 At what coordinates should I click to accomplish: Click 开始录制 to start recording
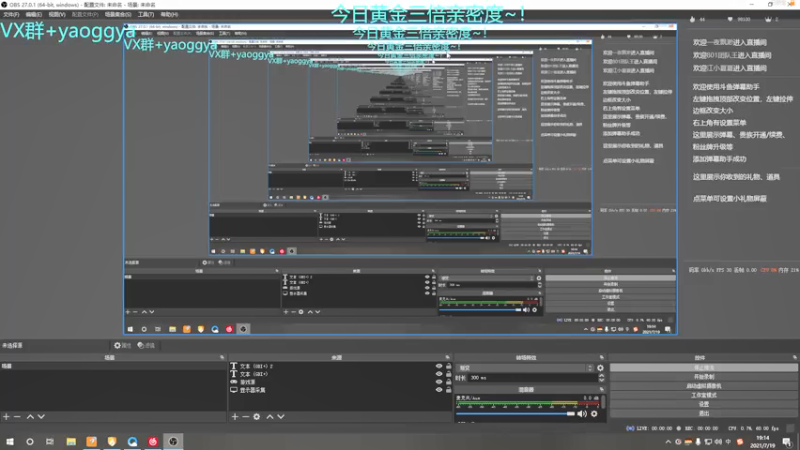point(704,377)
